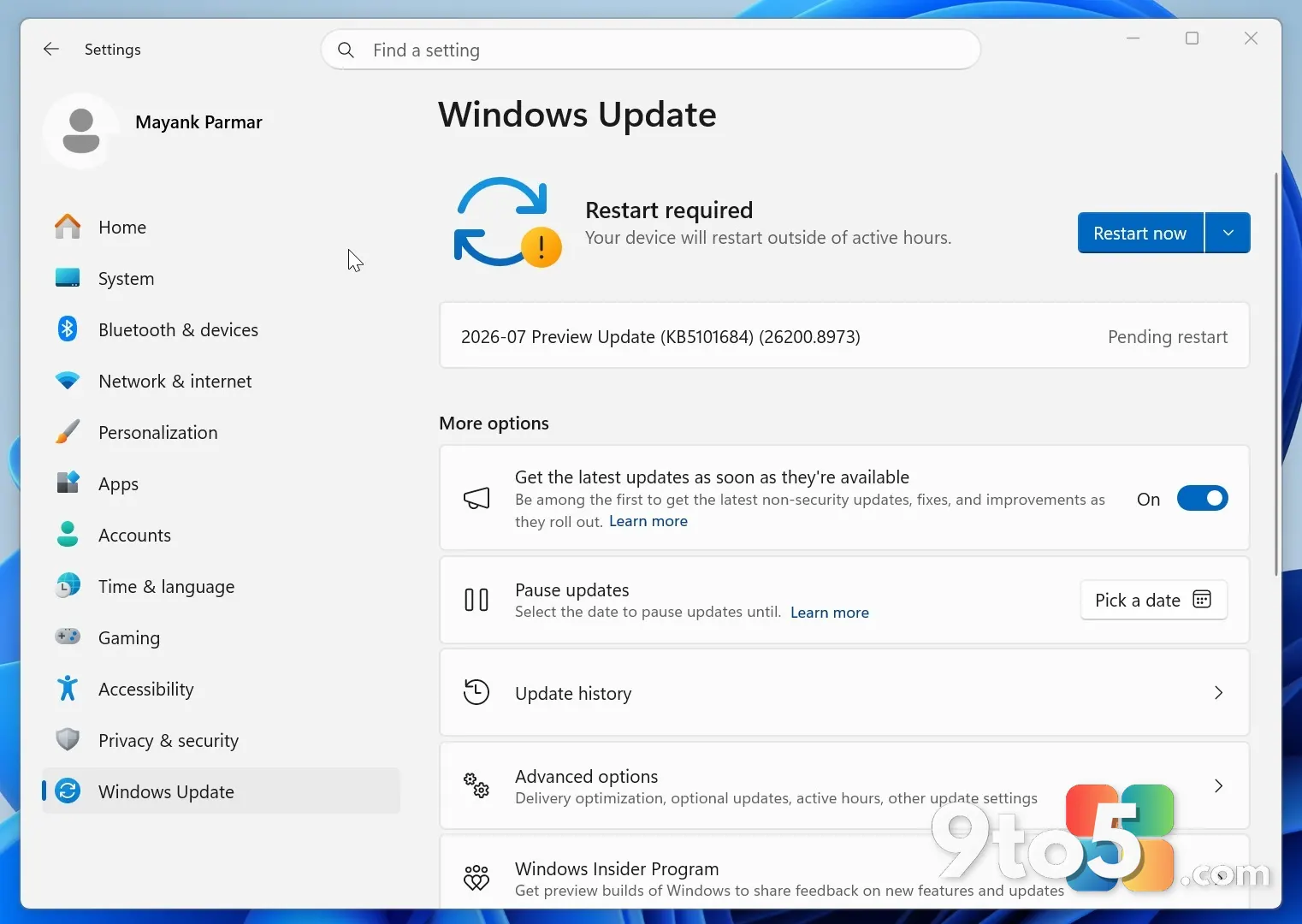This screenshot has width=1302, height=924.
Task: Click the vertical scrollbar
Action: [x=1276, y=374]
